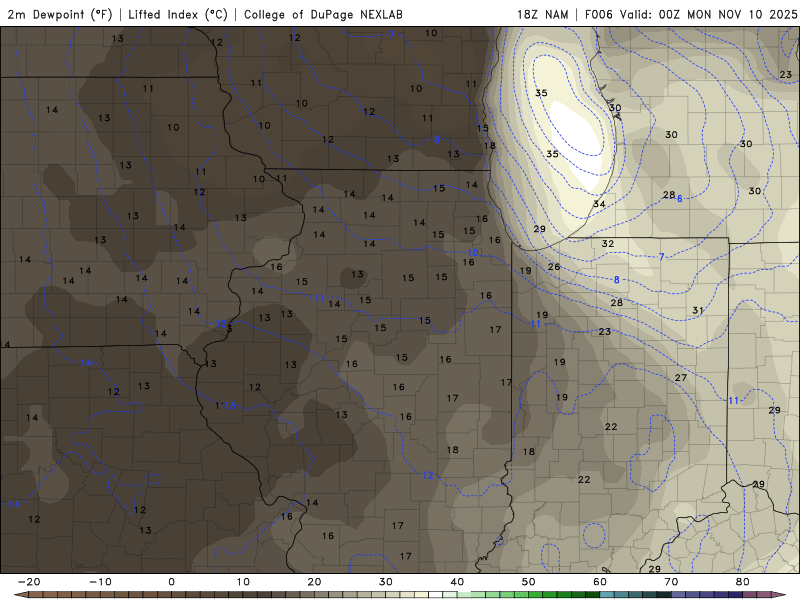Image resolution: width=800 pixels, height=600 pixels.
Task: Click the '40' label on the color scale
Action: 457,582
